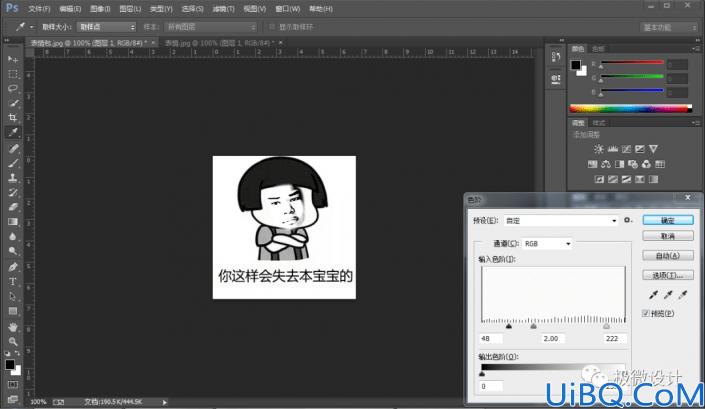Click the 选项(T)... button in Levels
Image resolution: width=705 pixels, height=409 pixels.
coord(668,275)
